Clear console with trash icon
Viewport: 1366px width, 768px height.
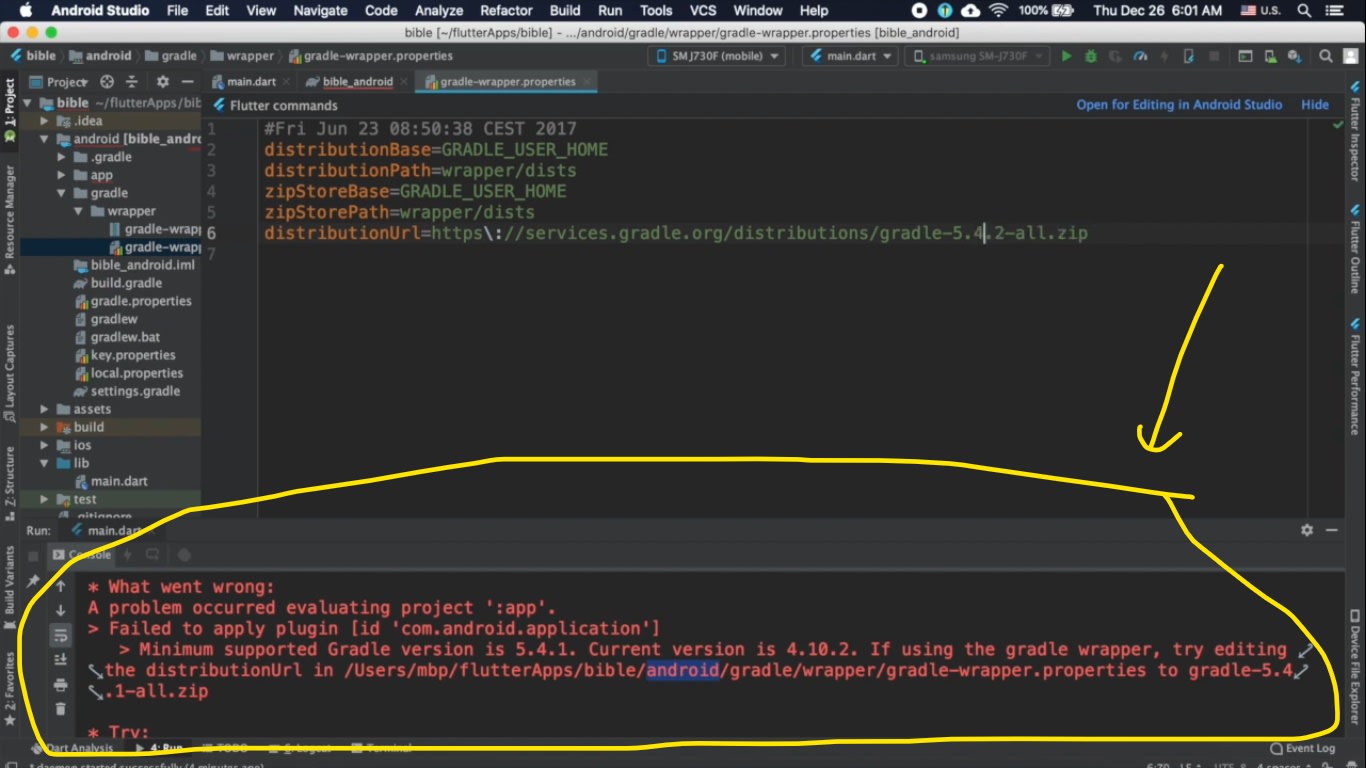pyautogui.click(x=60, y=709)
